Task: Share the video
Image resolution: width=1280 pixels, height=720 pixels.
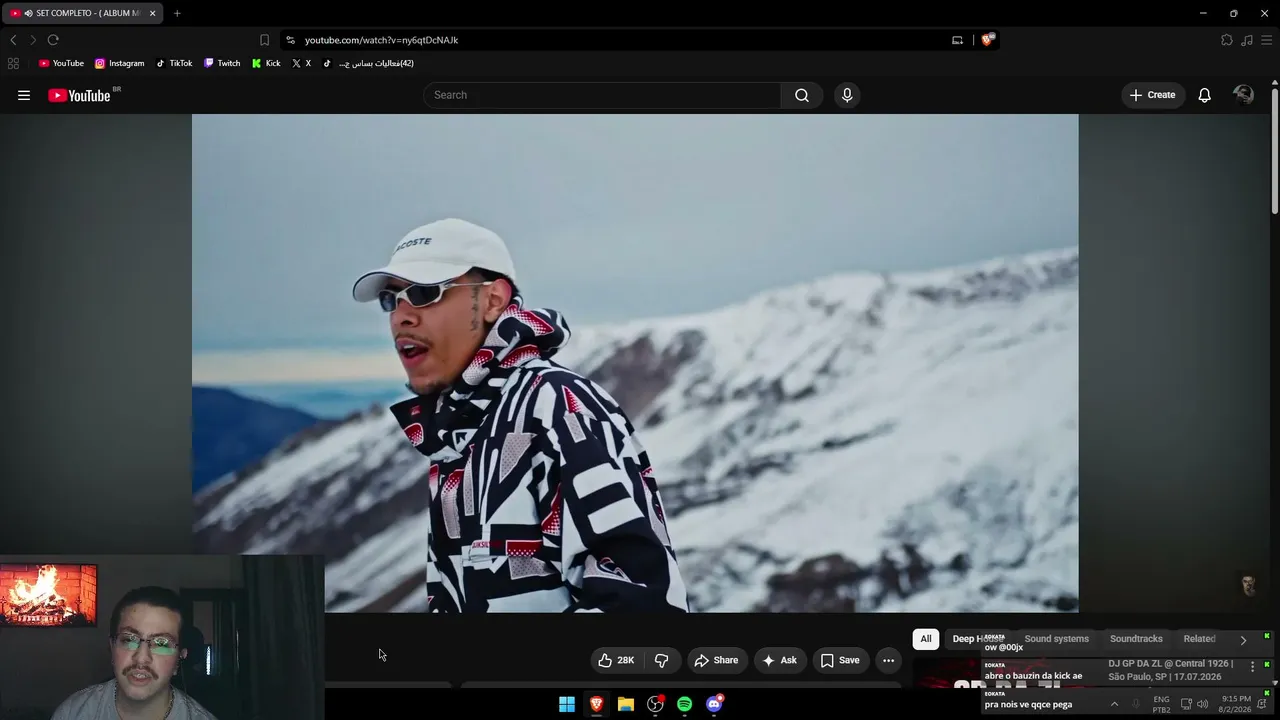Action: (x=716, y=660)
